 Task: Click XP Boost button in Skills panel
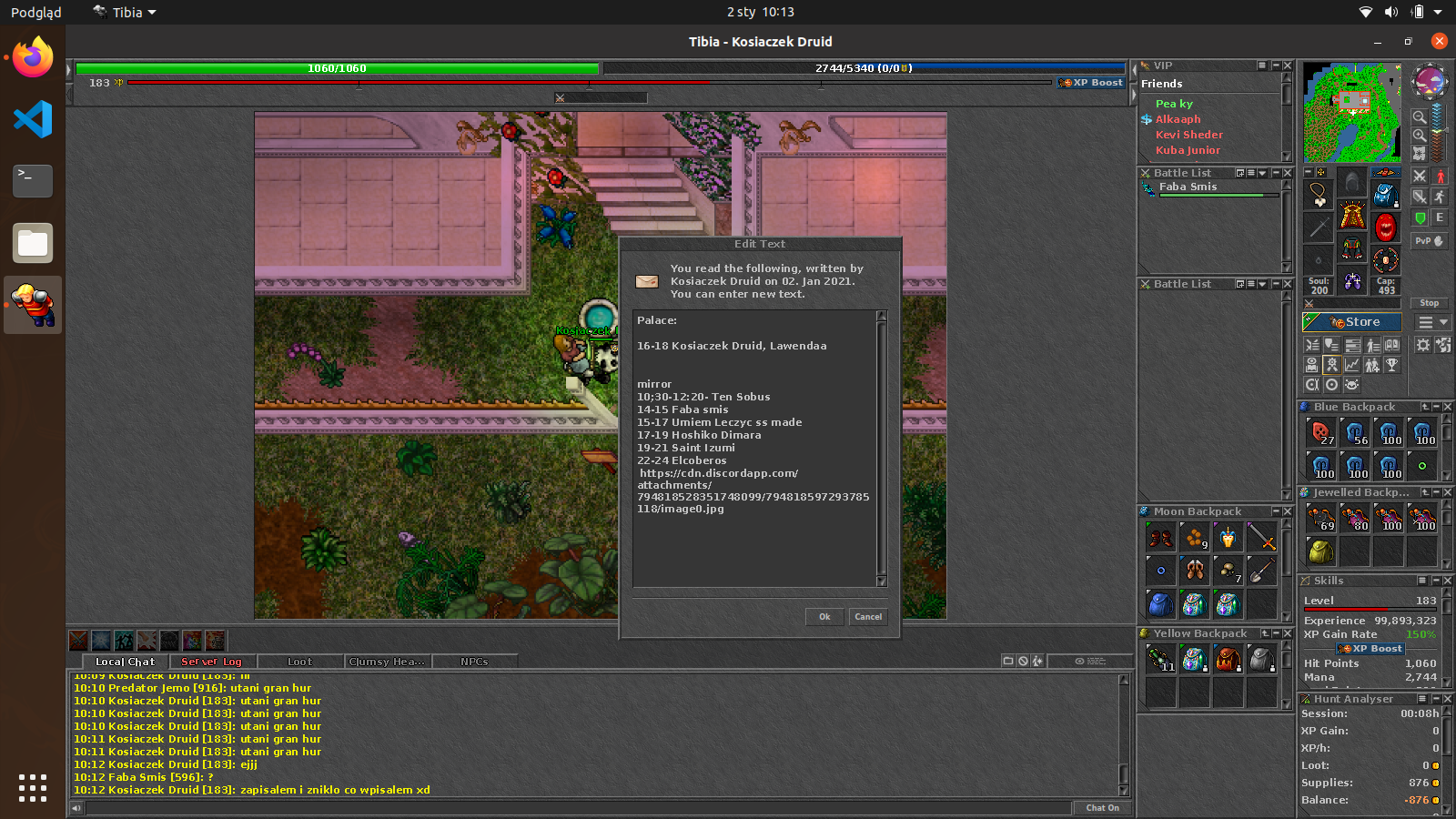pos(1370,649)
